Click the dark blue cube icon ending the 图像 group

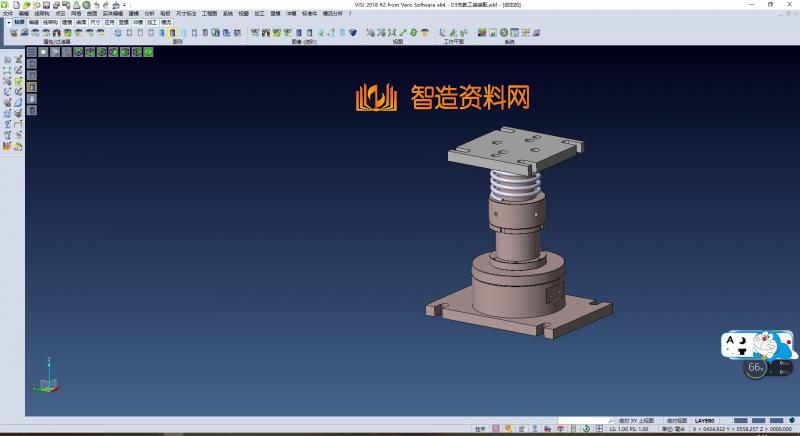(353, 33)
